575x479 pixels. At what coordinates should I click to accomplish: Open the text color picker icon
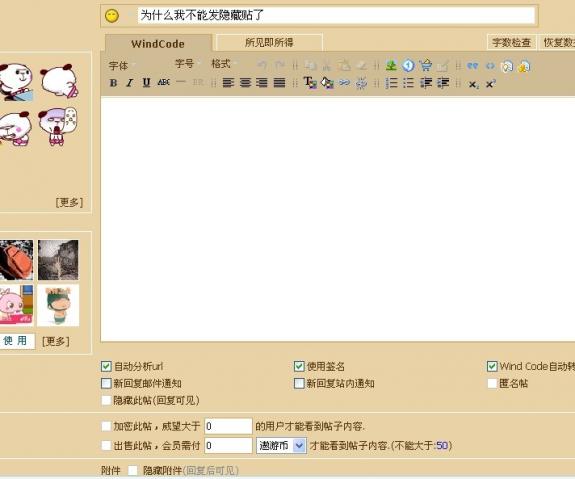(310, 83)
